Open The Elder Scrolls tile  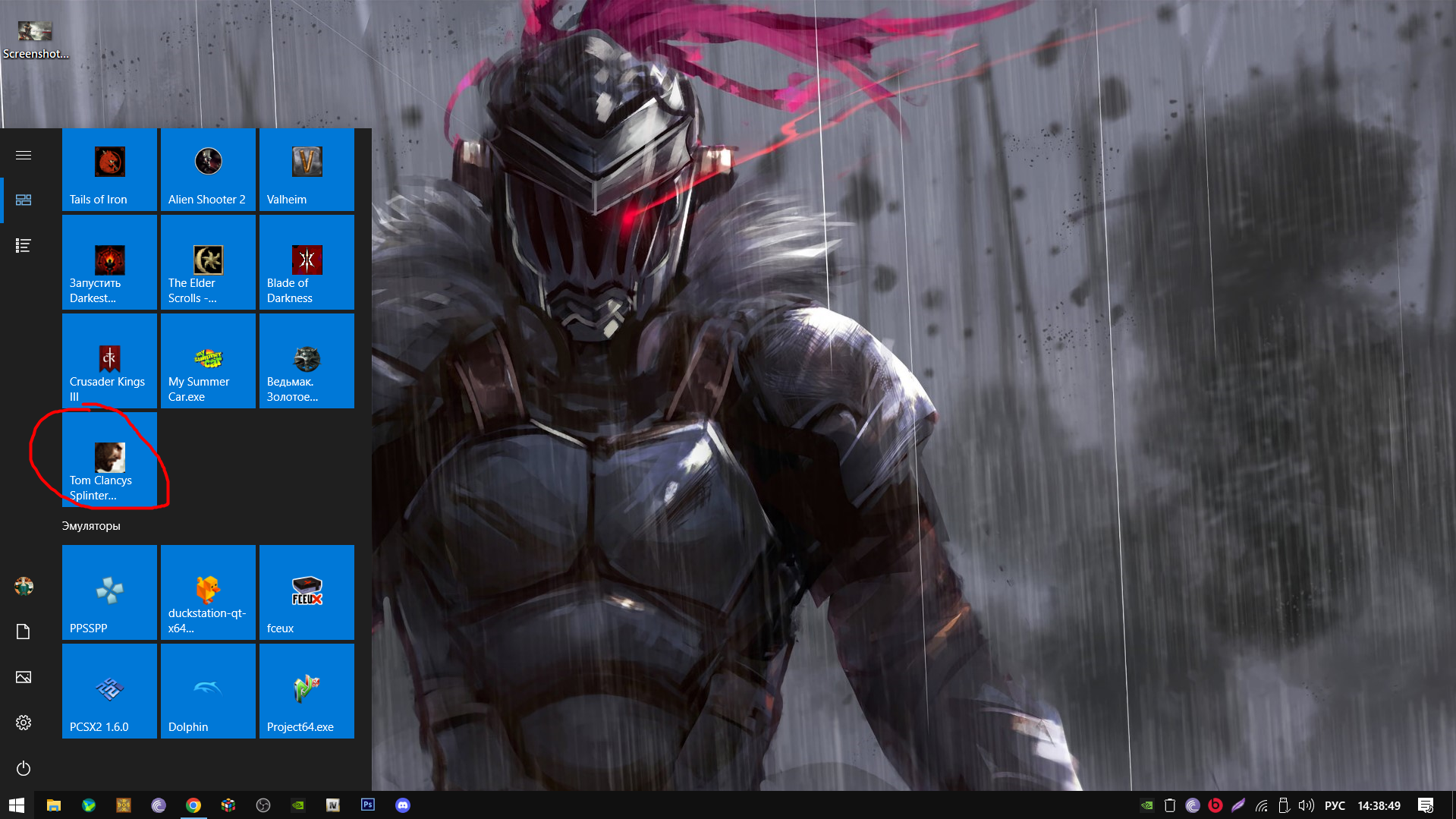pyautogui.click(x=208, y=262)
